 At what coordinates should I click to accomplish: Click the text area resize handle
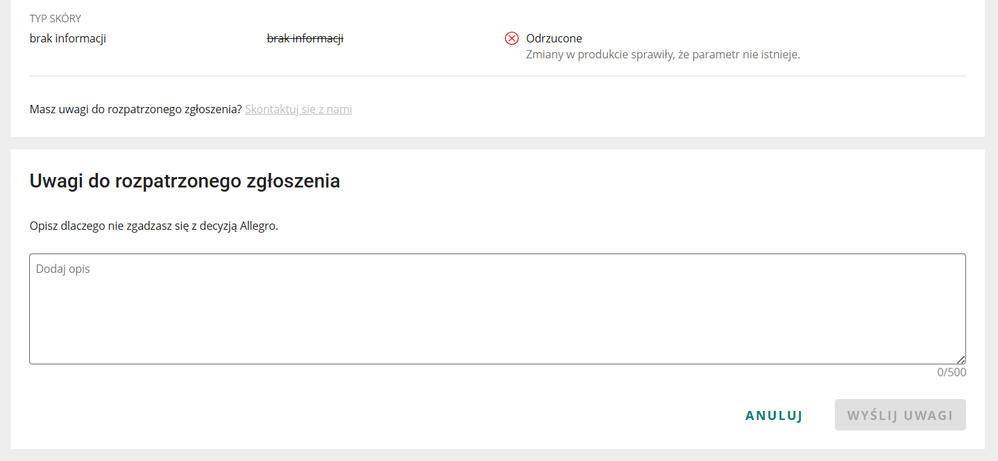tap(961, 359)
